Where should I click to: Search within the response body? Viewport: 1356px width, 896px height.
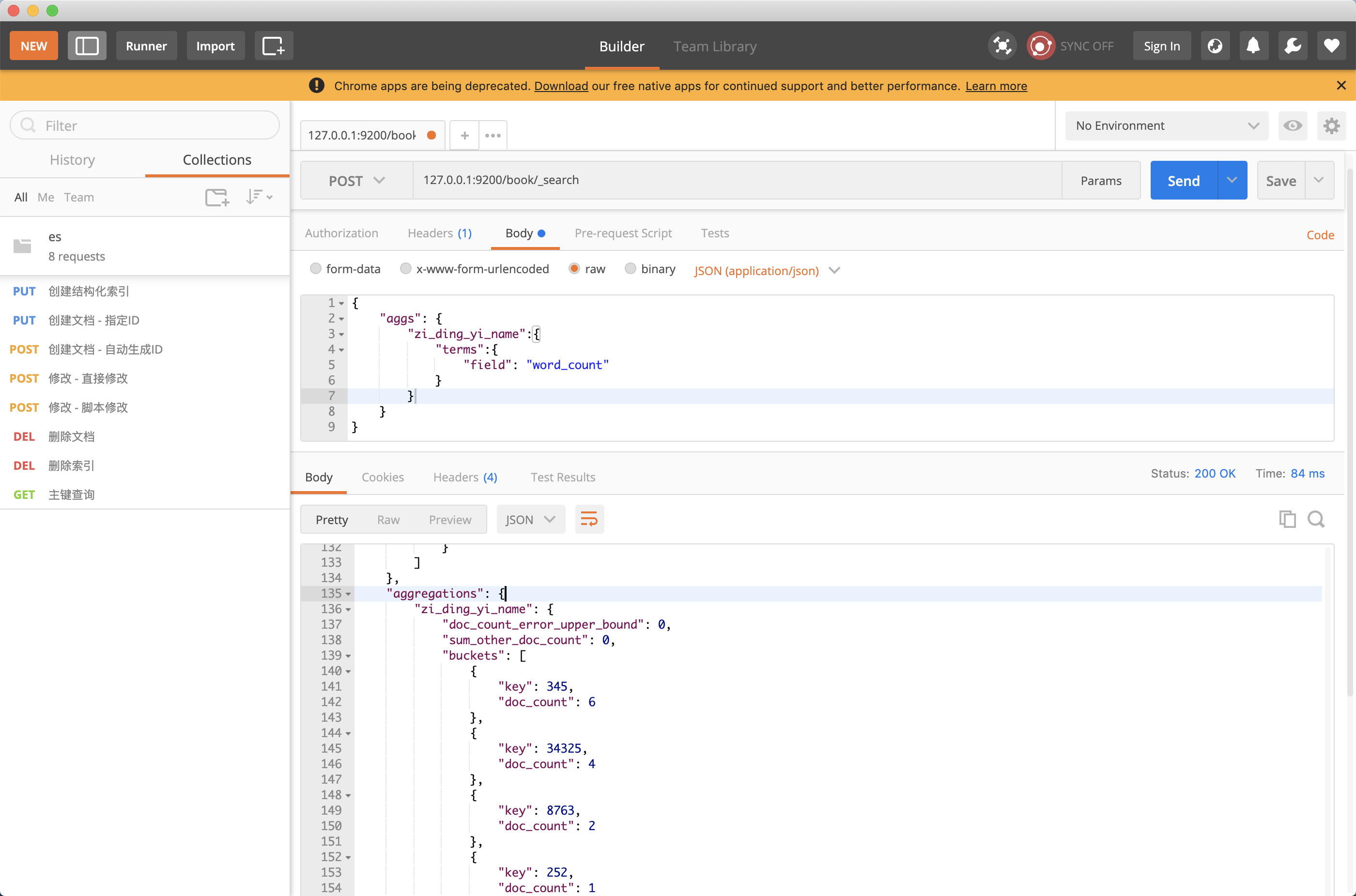(1317, 519)
